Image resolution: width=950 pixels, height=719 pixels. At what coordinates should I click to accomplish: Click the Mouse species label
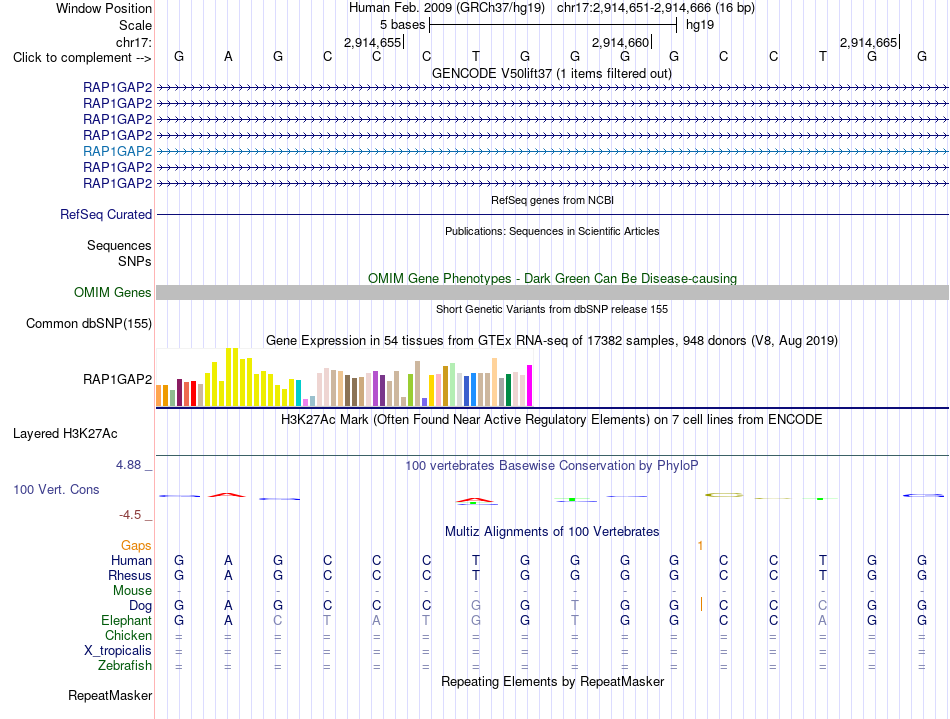[132, 591]
